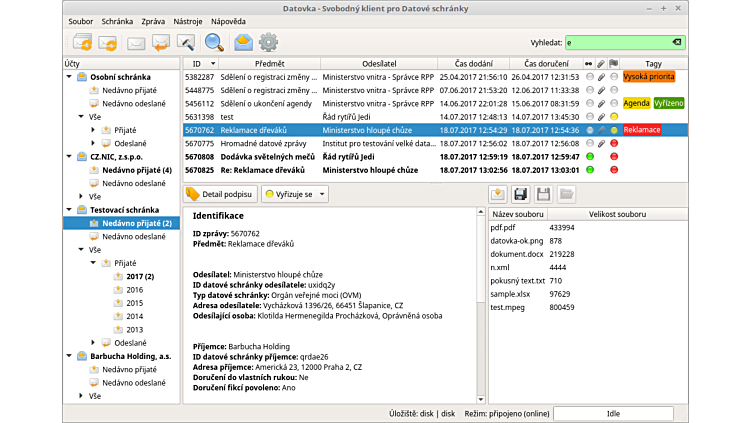Click the black floppy disk save icon
Screen dimensions: 752x423
pyautogui.click(x=520, y=194)
